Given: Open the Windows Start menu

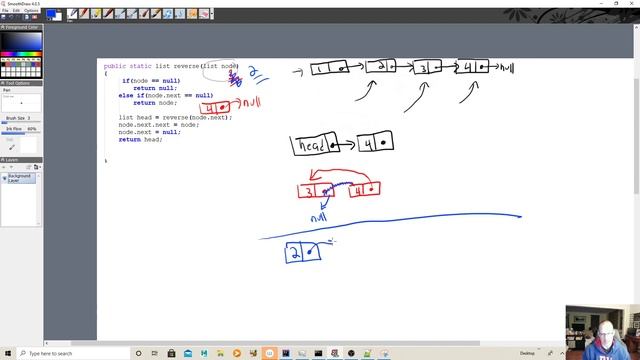Looking at the screenshot, I should tap(7, 353).
